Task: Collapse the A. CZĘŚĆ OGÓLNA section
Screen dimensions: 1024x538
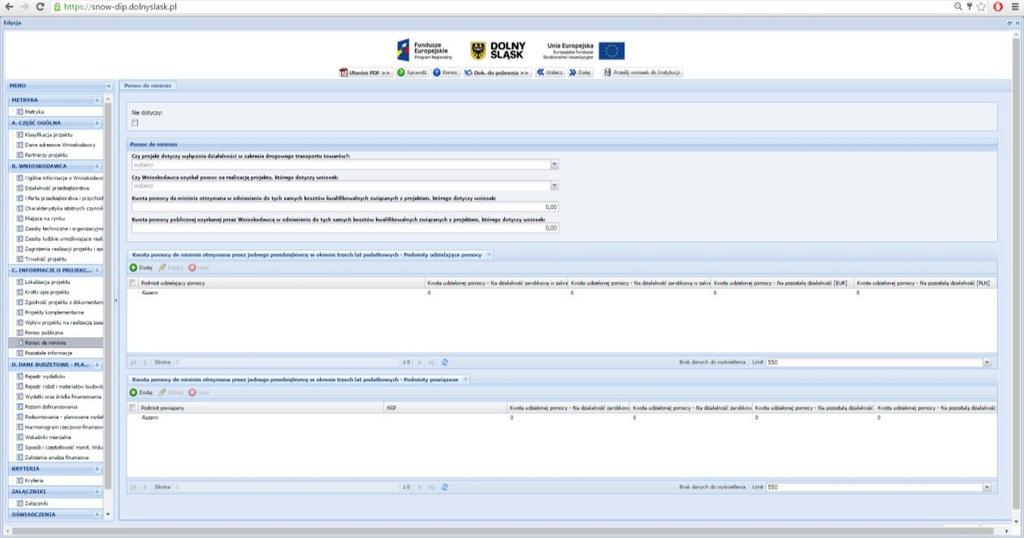Action: pos(97,123)
